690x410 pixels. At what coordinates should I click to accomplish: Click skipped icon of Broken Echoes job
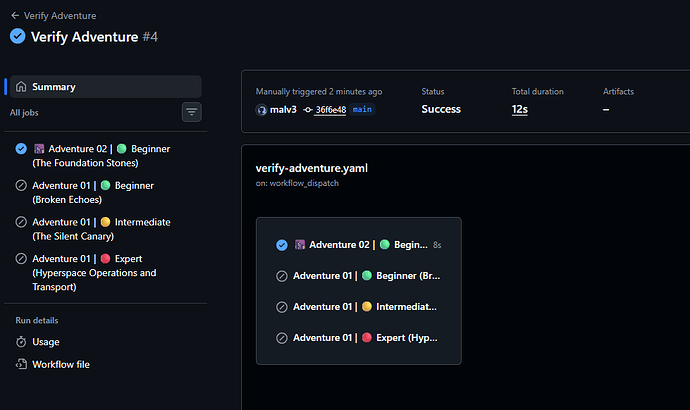click(x=21, y=186)
